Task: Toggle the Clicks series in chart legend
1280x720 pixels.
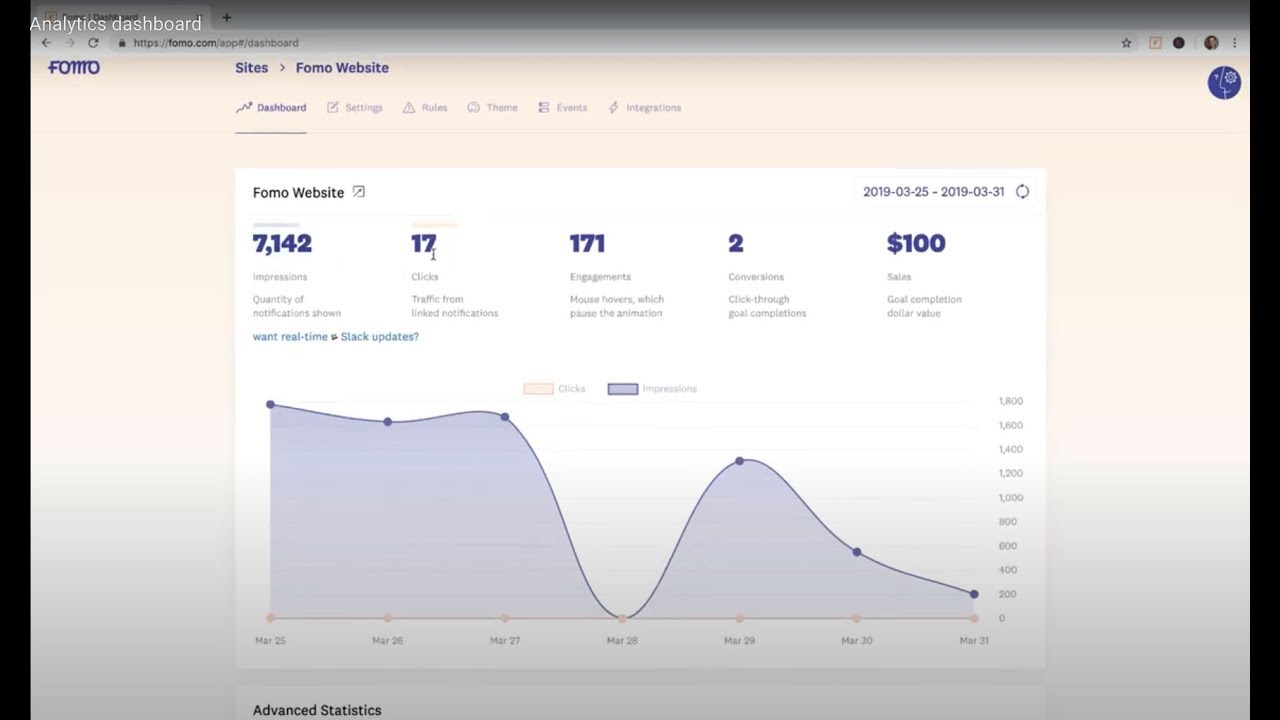Action: click(555, 389)
